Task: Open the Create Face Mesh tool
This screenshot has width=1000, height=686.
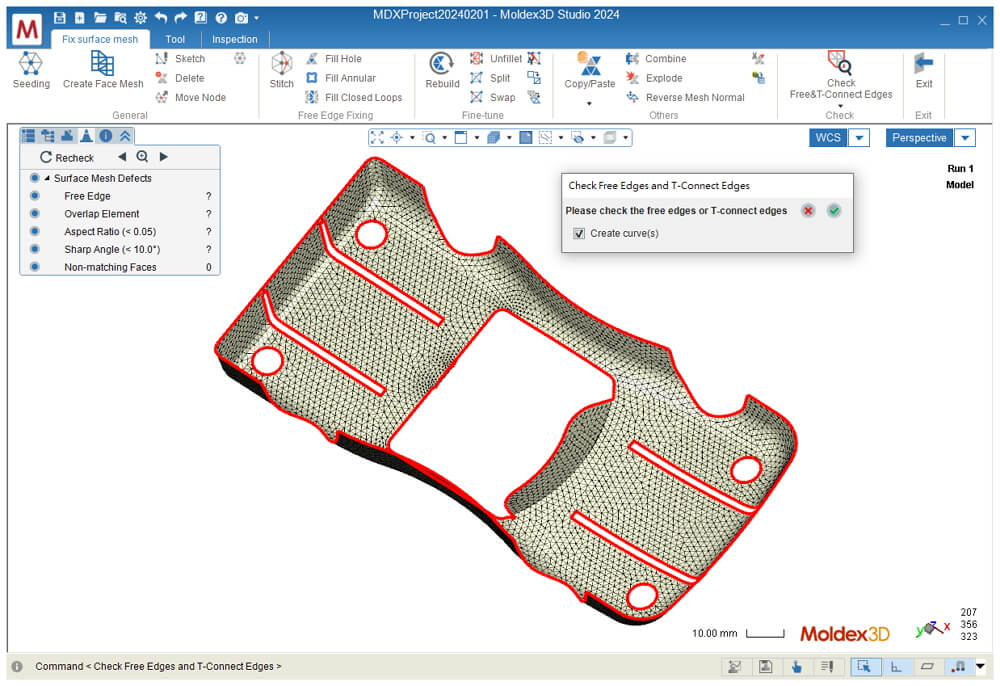Action: (103, 70)
